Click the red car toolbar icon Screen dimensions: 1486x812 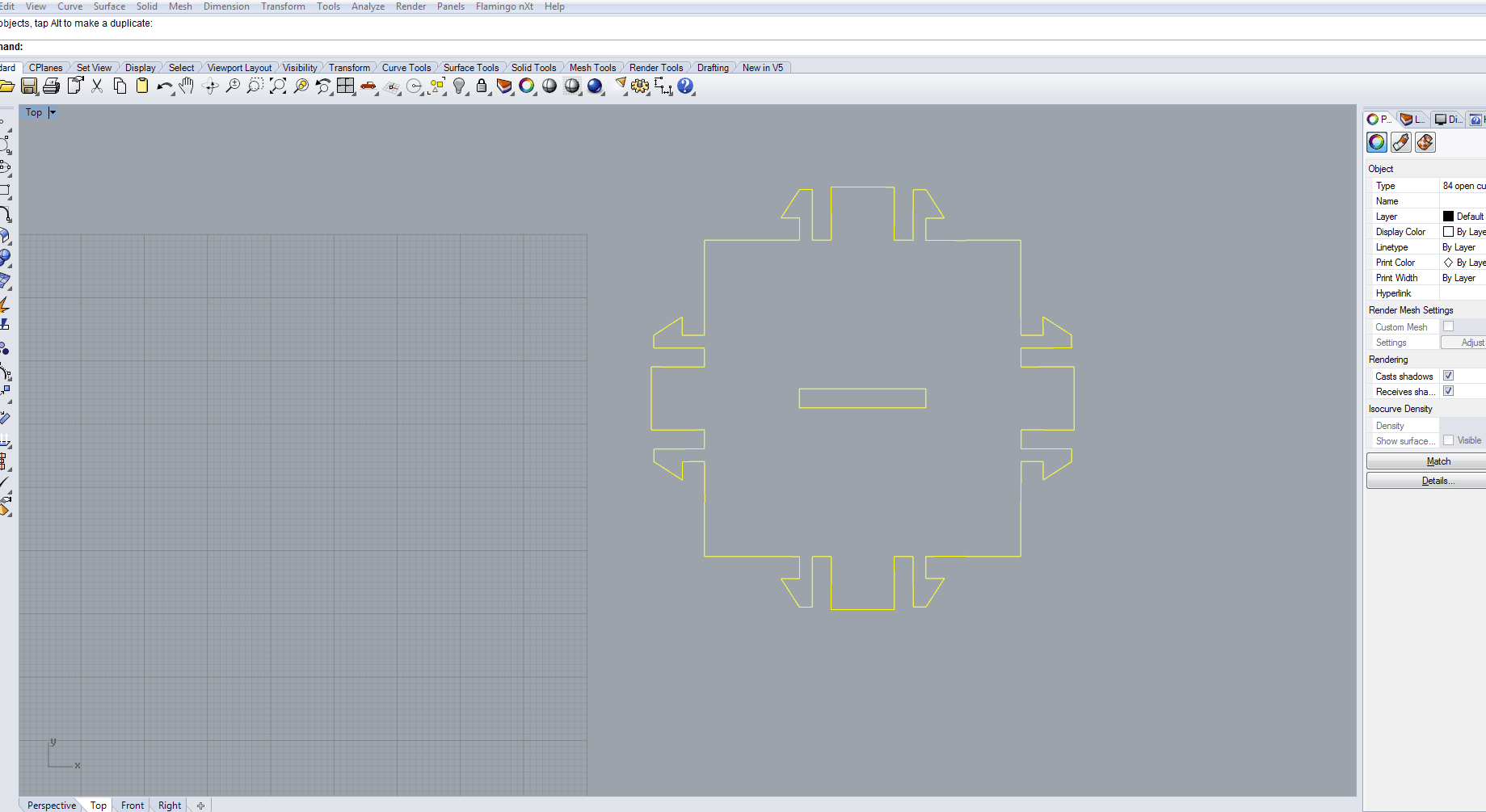coord(368,86)
